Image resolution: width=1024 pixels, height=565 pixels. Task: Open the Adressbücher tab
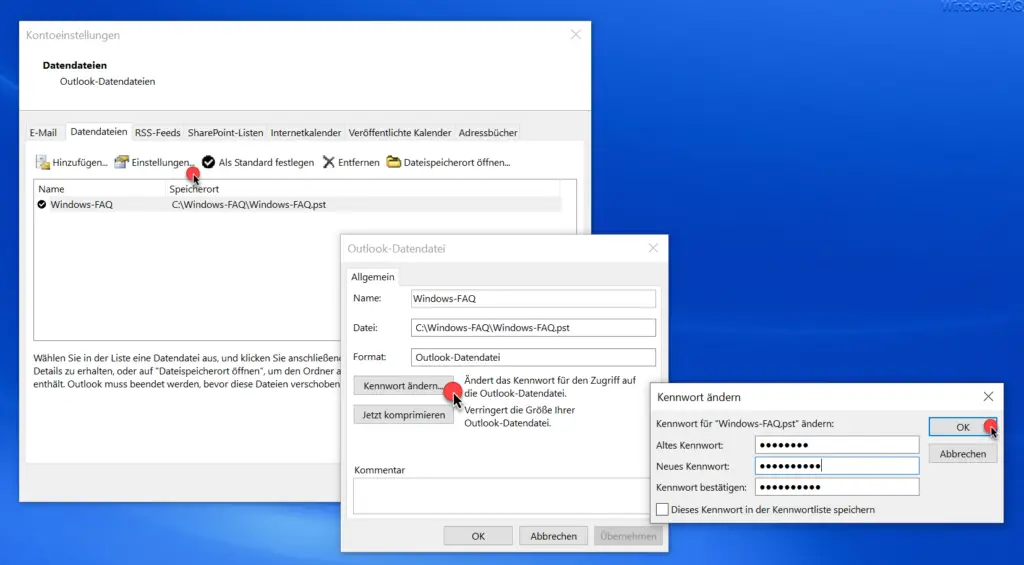(488, 133)
